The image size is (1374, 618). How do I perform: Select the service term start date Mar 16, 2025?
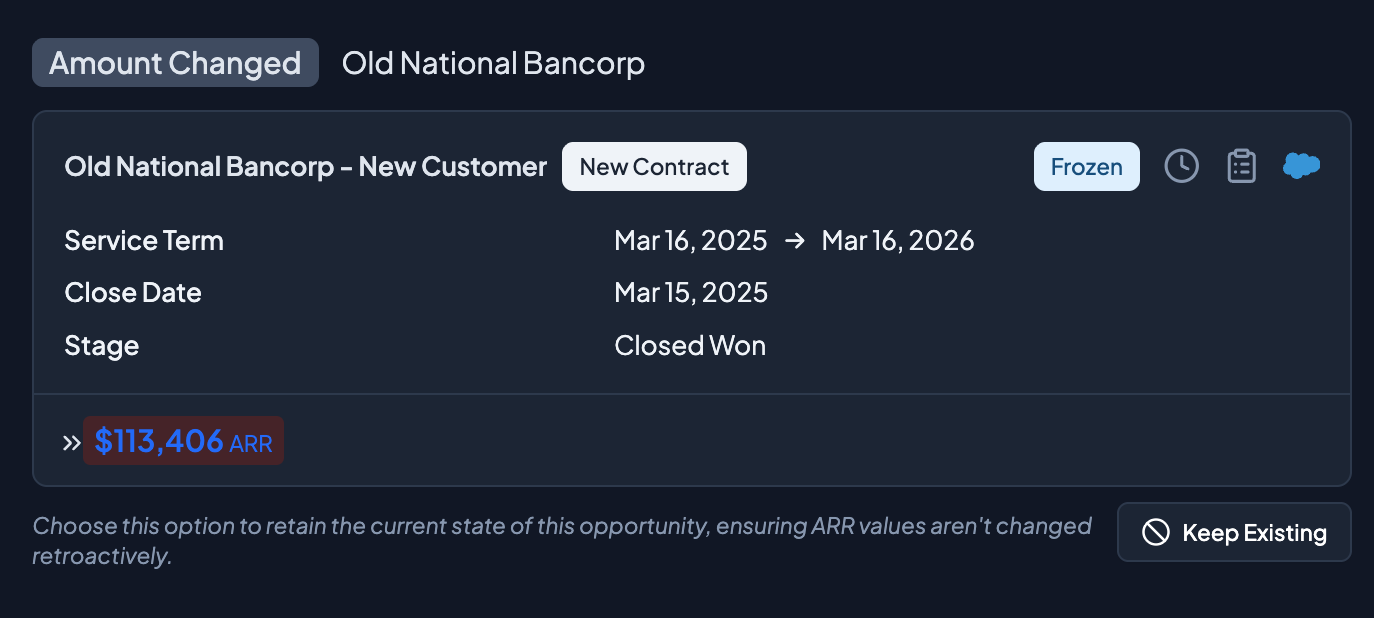point(691,241)
